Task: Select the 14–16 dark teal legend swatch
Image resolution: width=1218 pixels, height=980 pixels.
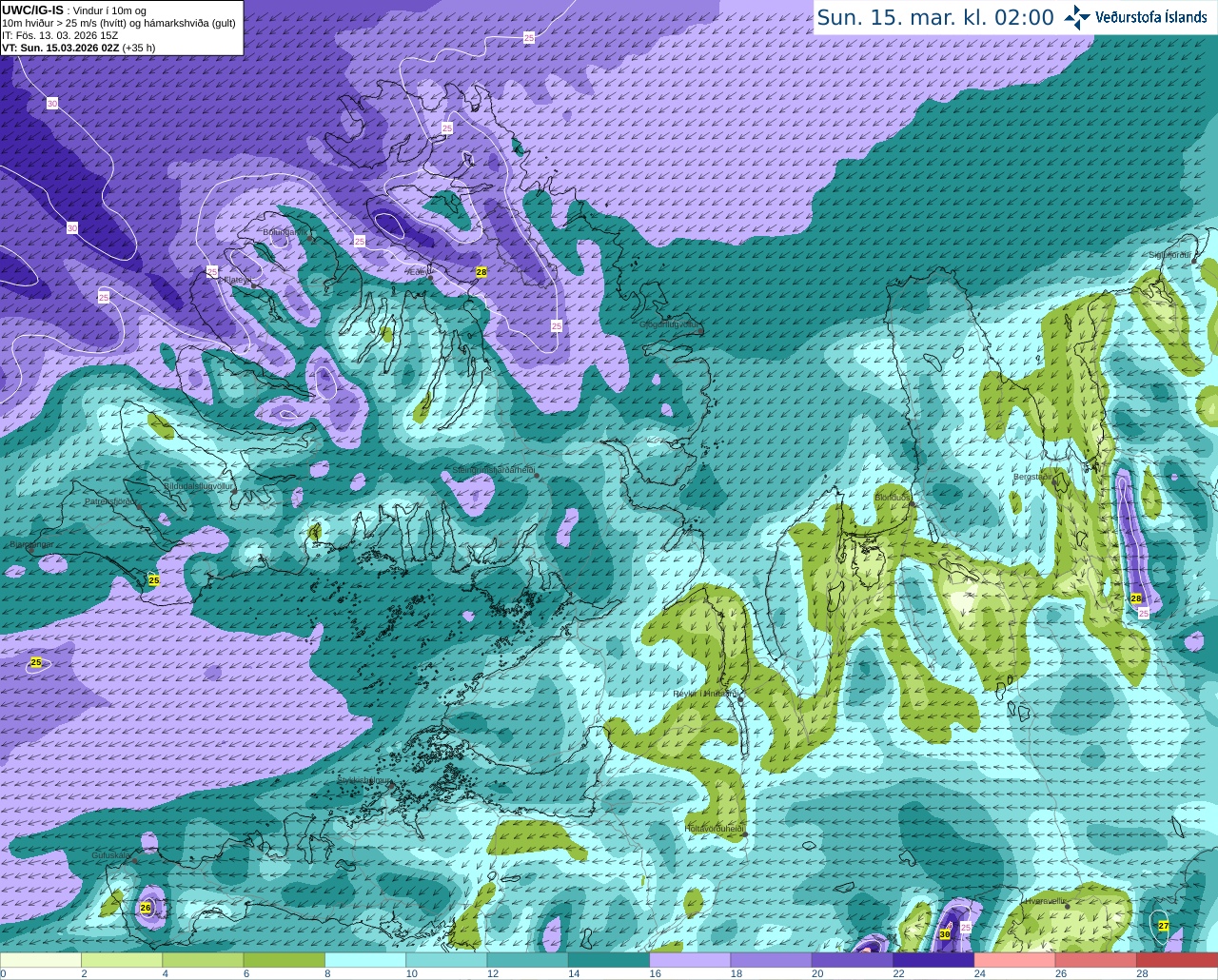Action: (x=609, y=960)
